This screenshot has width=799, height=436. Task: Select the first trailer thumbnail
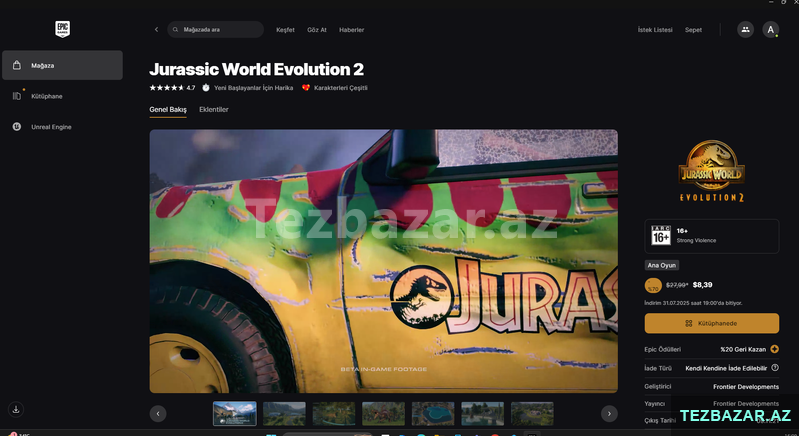pyautogui.click(x=234, y=413)
